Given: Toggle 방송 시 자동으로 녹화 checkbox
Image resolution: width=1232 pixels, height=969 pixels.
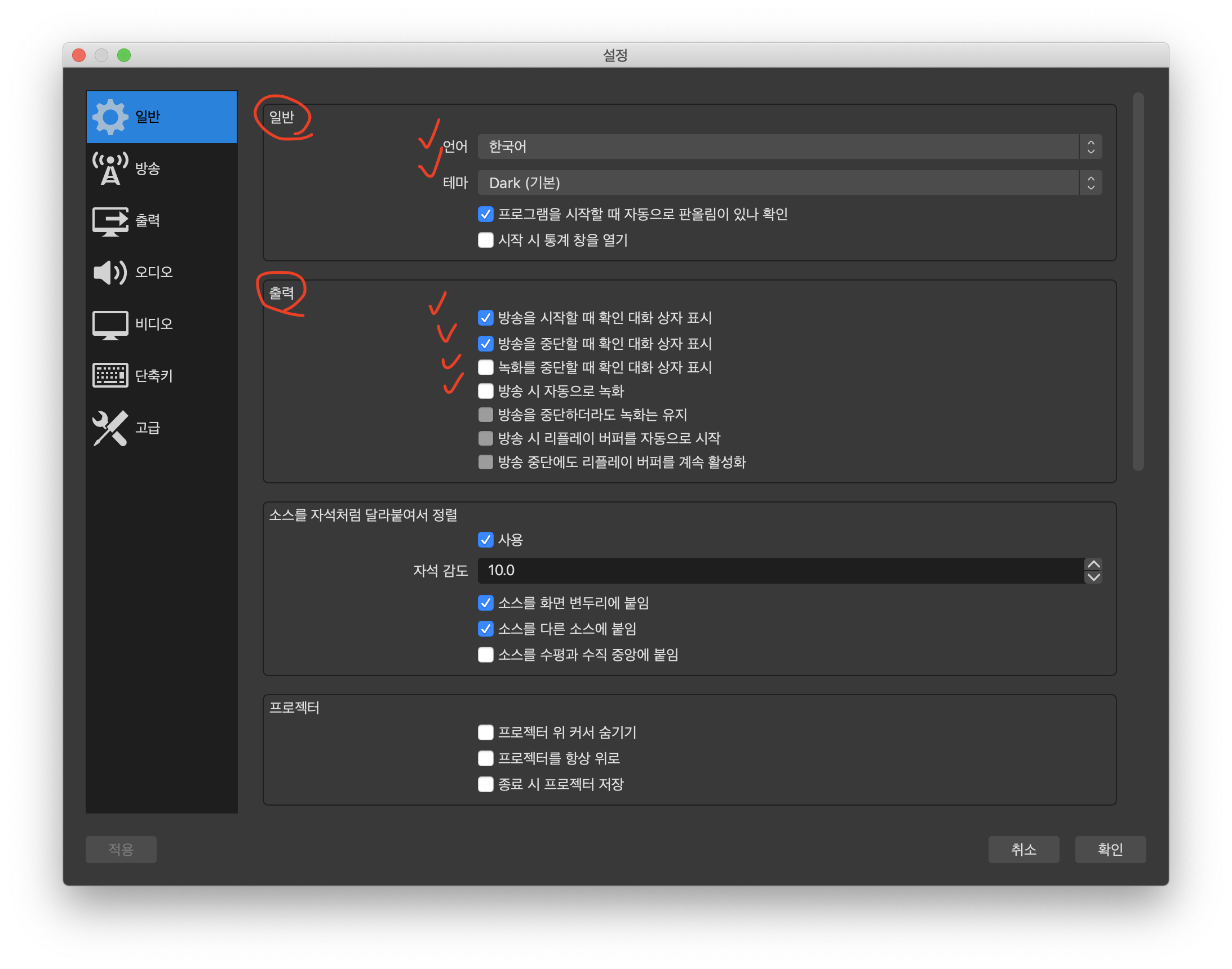Looking at the screenshot, I should point(485,391).
